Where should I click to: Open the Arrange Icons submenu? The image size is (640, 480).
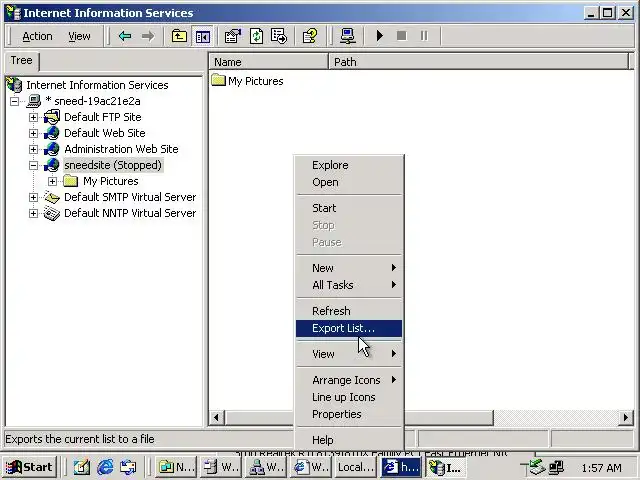click(349, 380)
